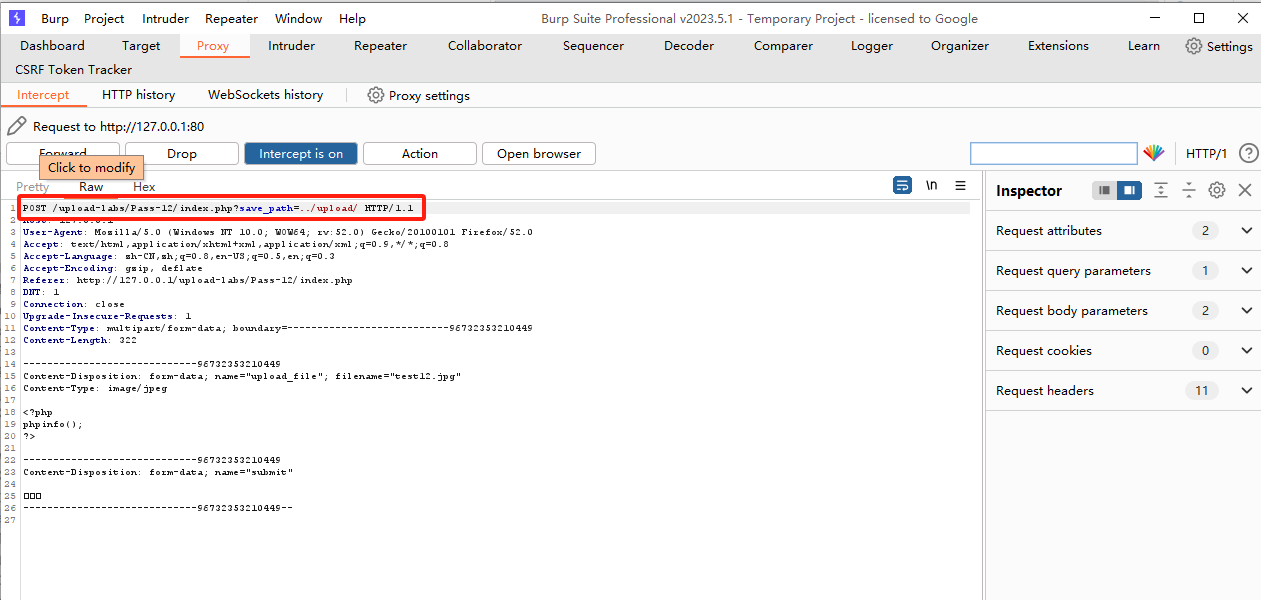Open the Intruder menu in menu bar
1261x600 pixels.
[165, 18]
